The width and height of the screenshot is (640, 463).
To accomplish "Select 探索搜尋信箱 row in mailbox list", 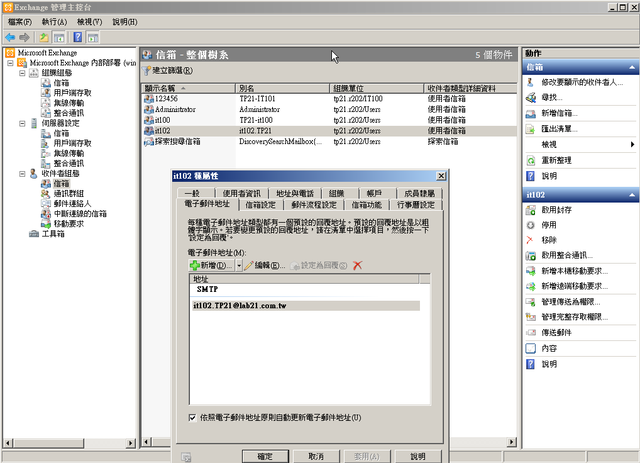I will click(329, 142).
